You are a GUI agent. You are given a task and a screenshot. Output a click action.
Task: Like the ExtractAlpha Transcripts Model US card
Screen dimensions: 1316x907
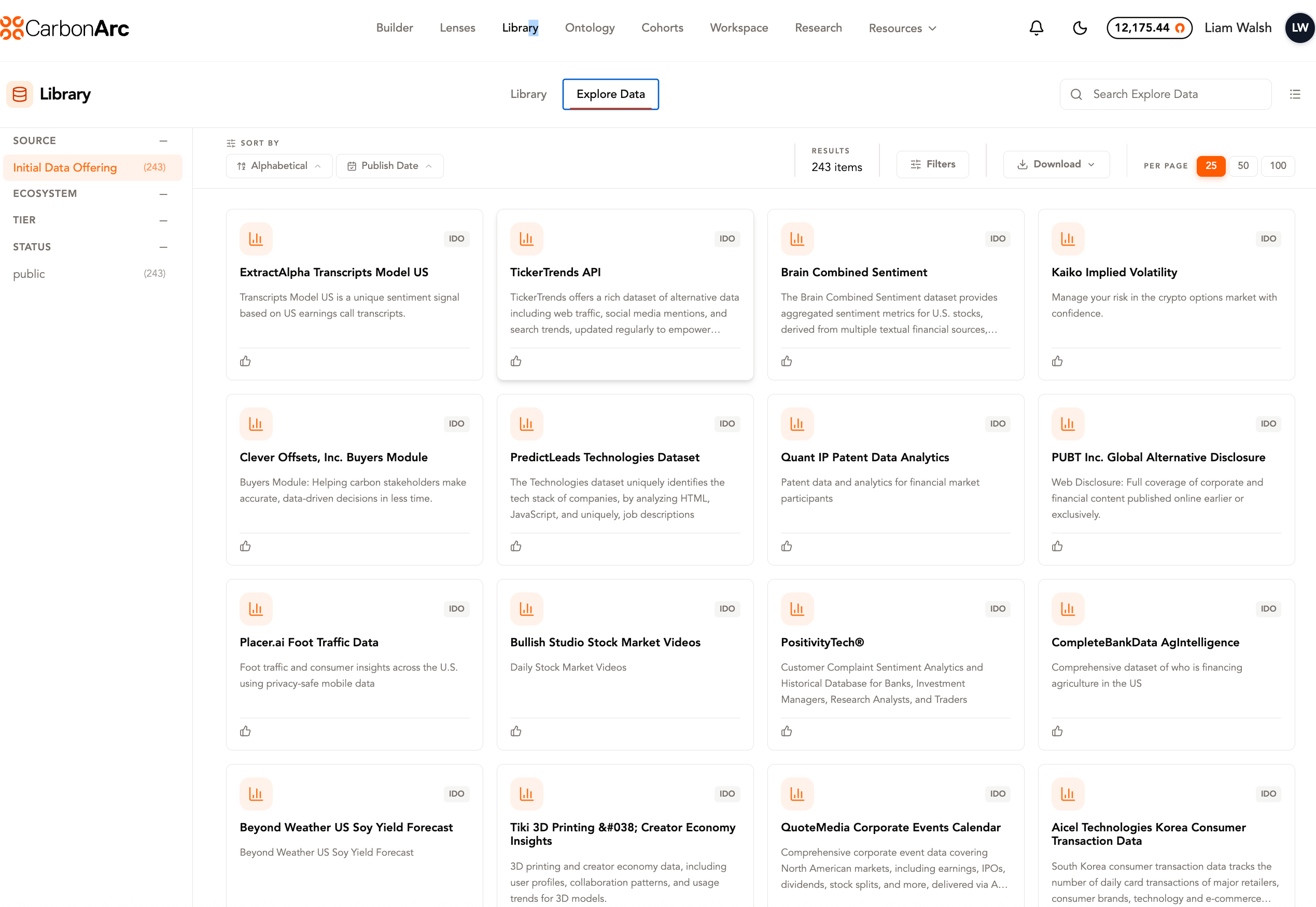click(246, 361)
